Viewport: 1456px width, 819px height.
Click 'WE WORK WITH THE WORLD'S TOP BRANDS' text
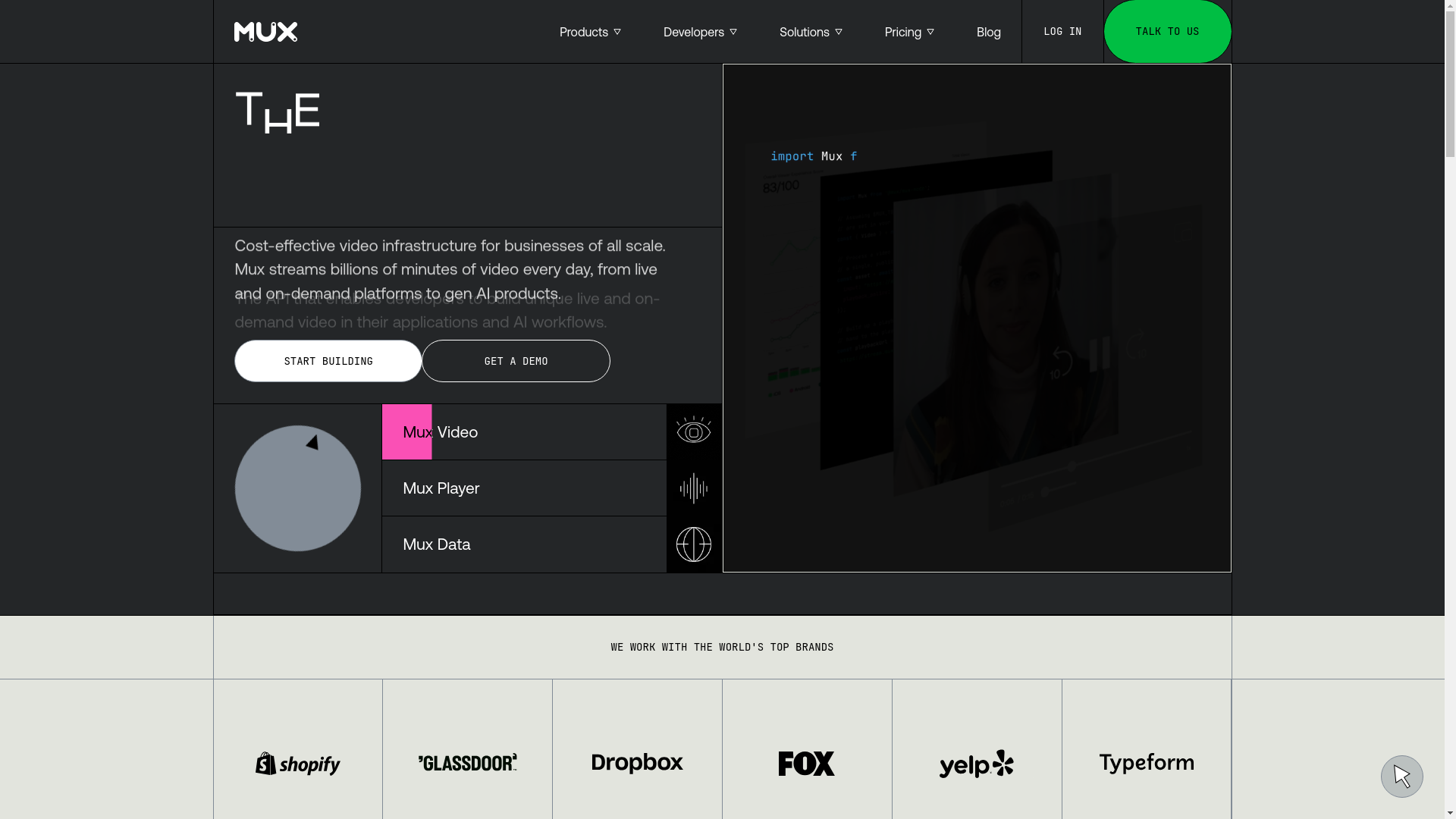tap(722, 648)
